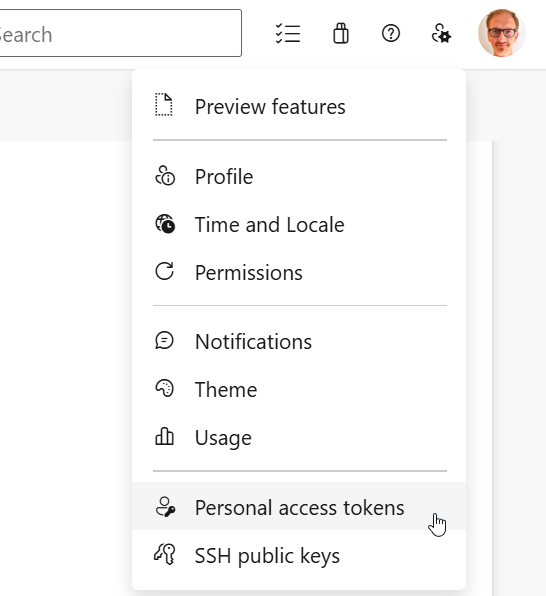Click the bar chart icon beside Usage

[165, 436]
